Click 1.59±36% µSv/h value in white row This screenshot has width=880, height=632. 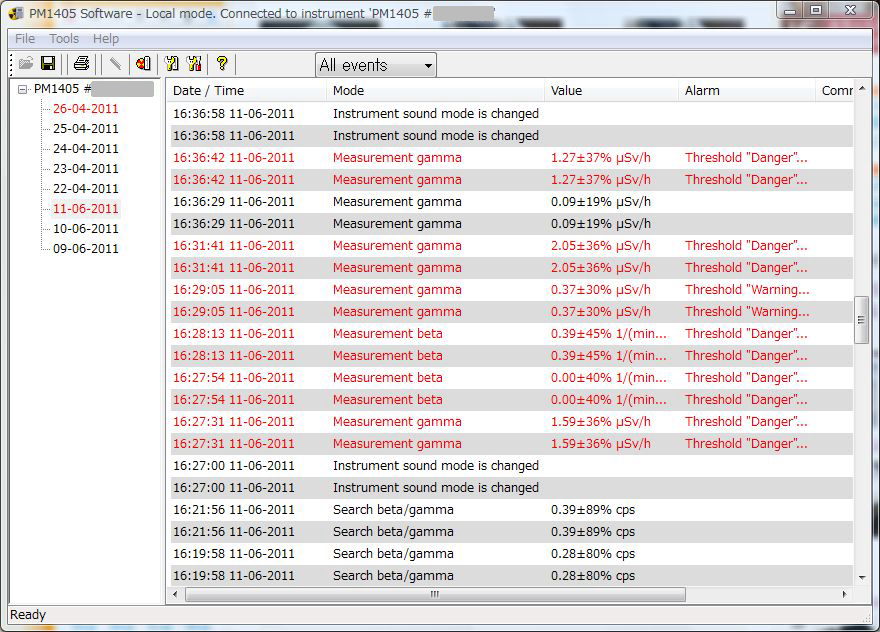click(x=601, y=422)
